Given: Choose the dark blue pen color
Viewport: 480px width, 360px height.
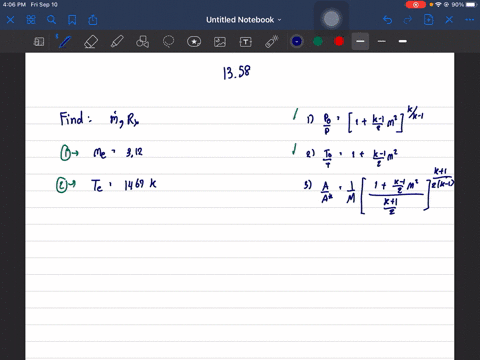Looking at the screenshot, I should click(297, 41).
